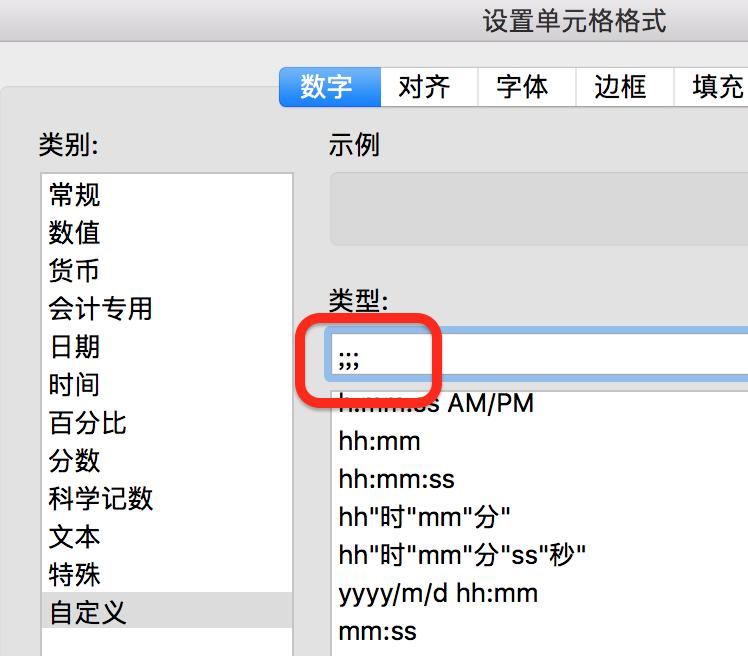This screenshot has width=748, height=656.
Task: Open the 对齐 tab
Action: click(429, 87)
